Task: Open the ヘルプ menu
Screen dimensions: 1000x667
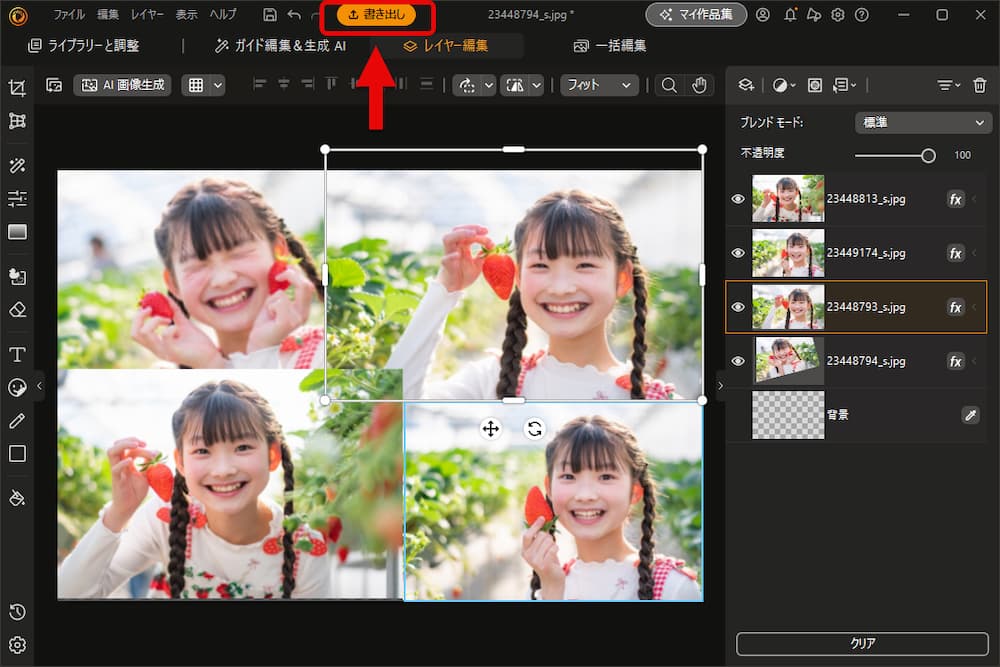Action: pos(223,15)
